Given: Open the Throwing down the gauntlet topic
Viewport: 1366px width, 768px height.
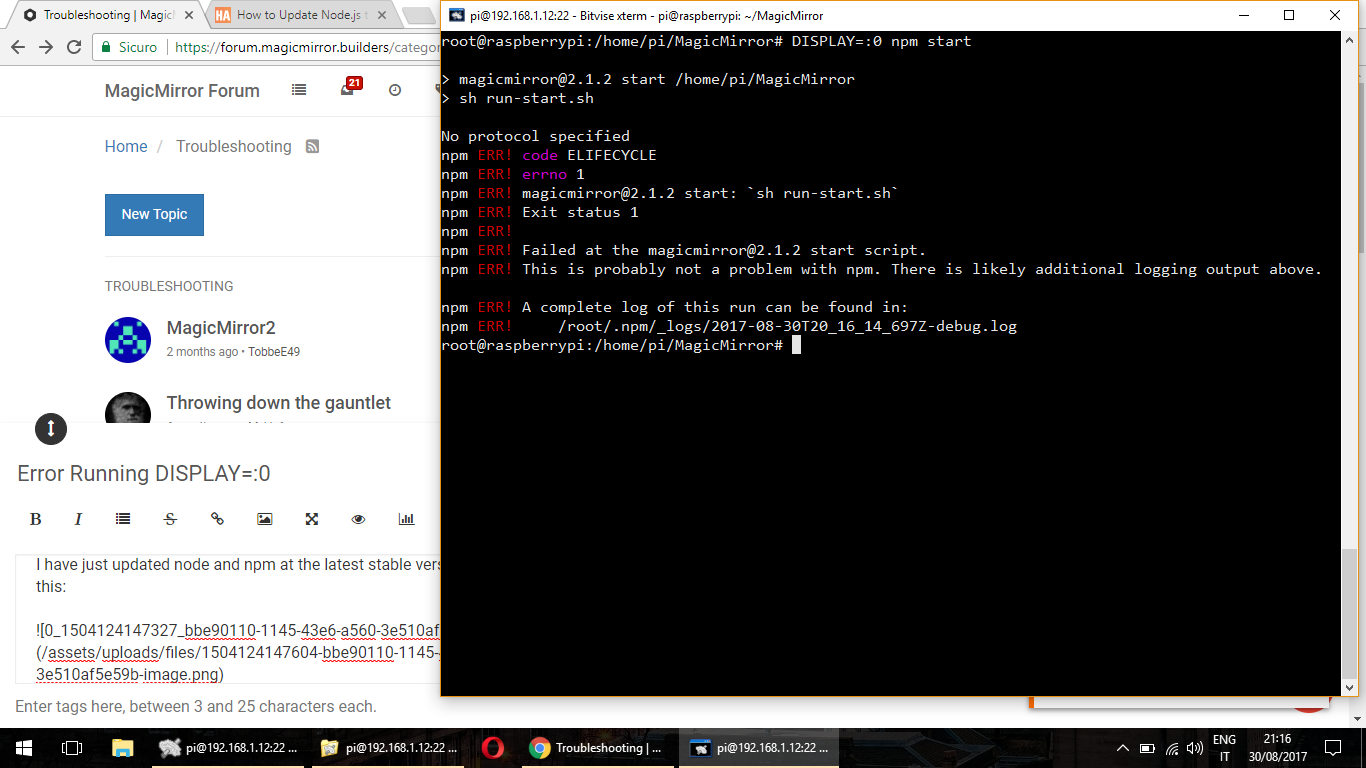Looking at the screenshot, I should click(x=279, y=403).
